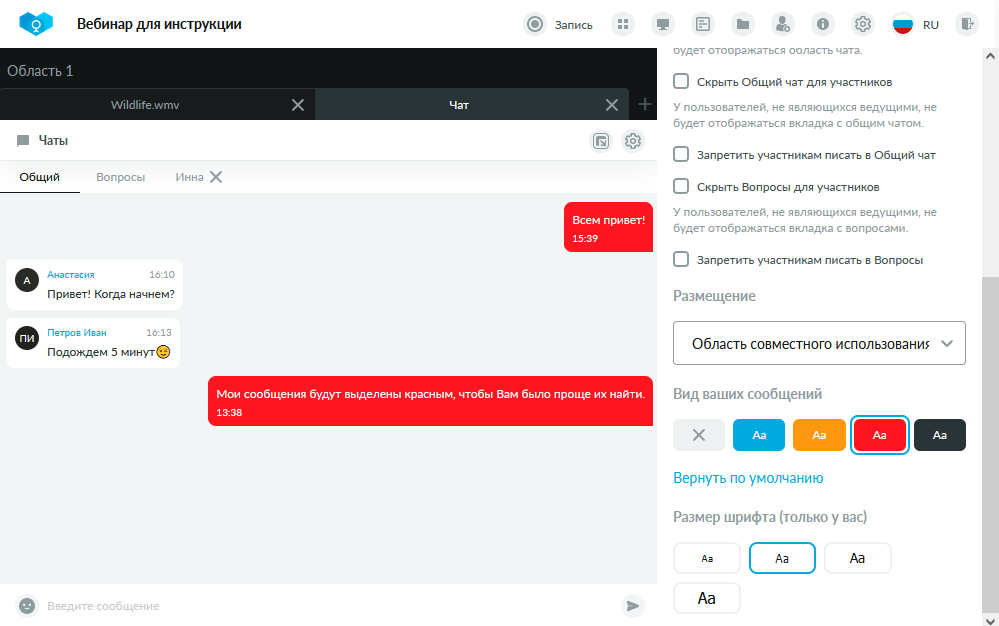Click the screen sharing monitor icon
The height and width of the screenshot is (626, 999).
[x=663, y=24]
